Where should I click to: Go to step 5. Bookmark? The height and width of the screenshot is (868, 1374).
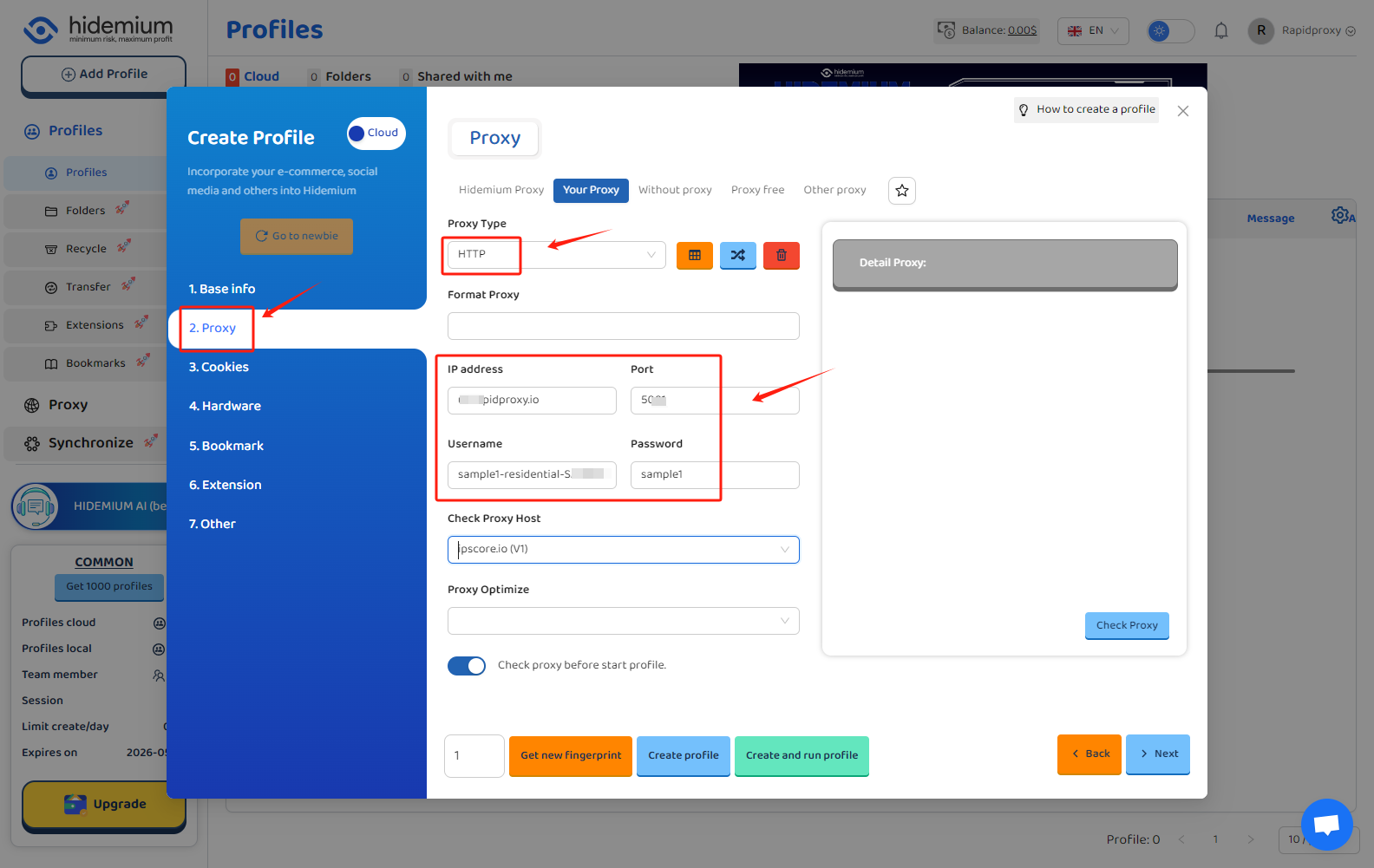point(226,447)
